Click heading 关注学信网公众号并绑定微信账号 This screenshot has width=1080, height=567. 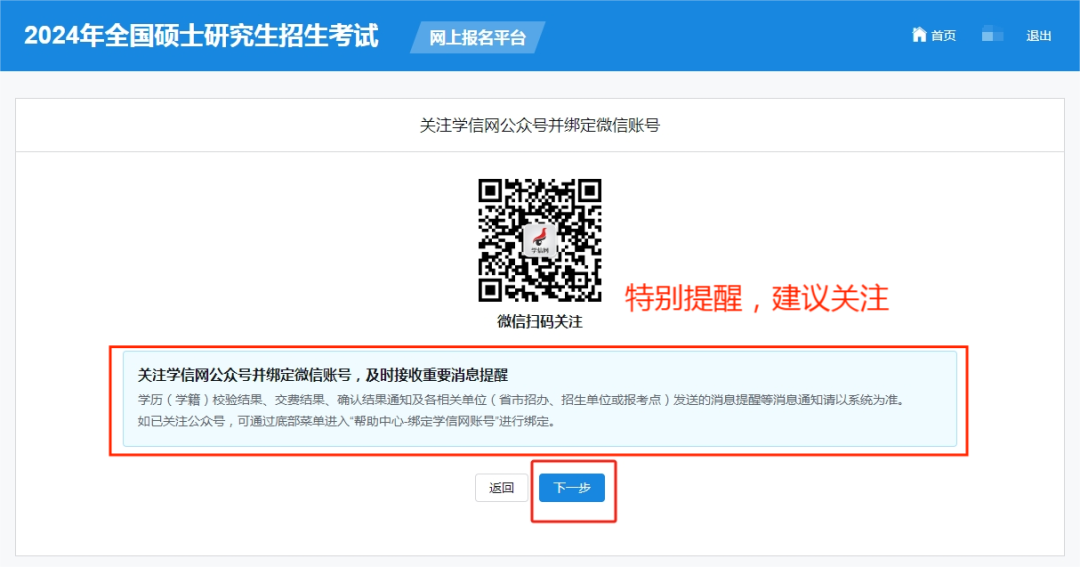(540, 125)
